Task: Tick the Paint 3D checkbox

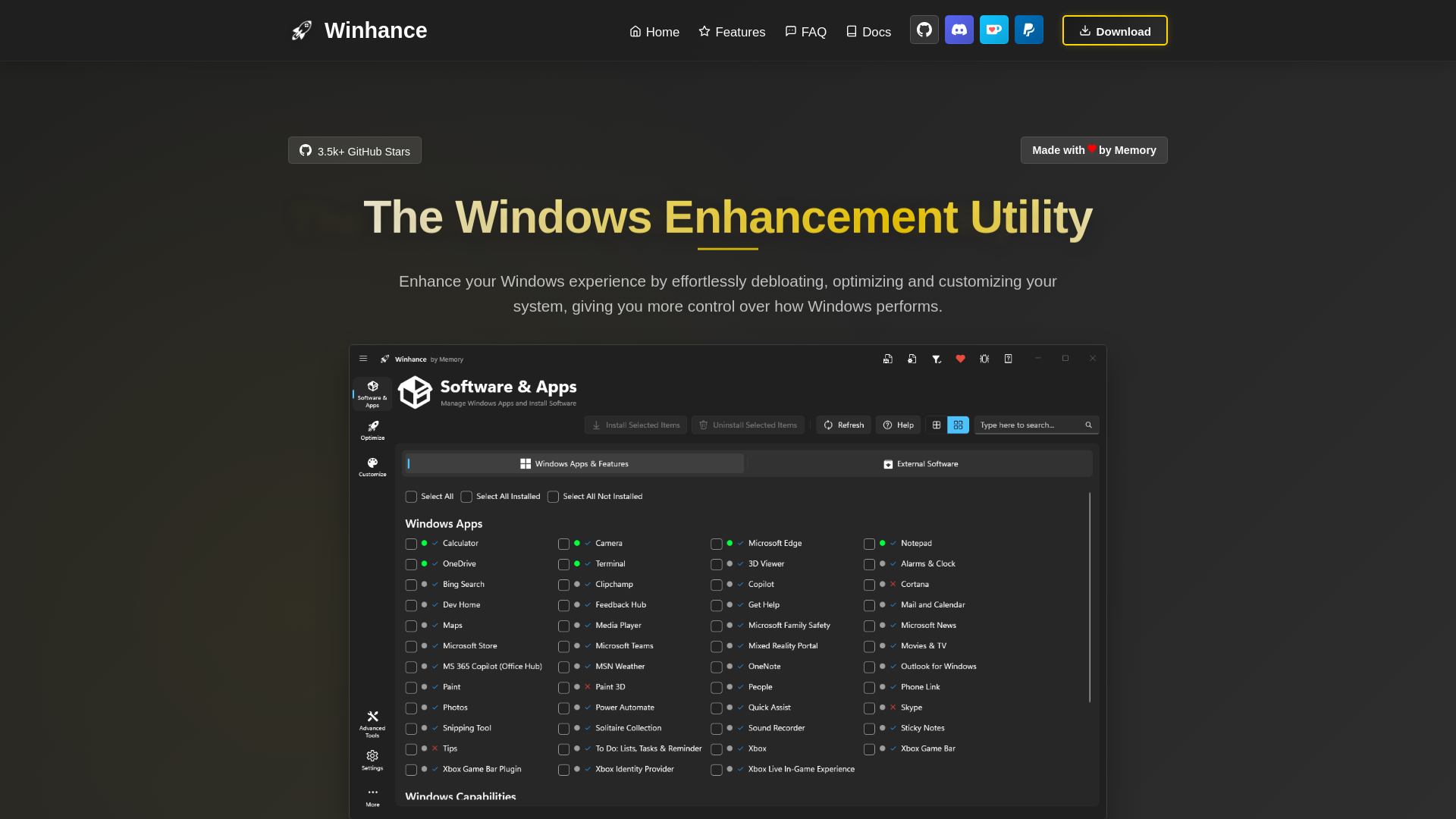Action: [x=563, y=687]
